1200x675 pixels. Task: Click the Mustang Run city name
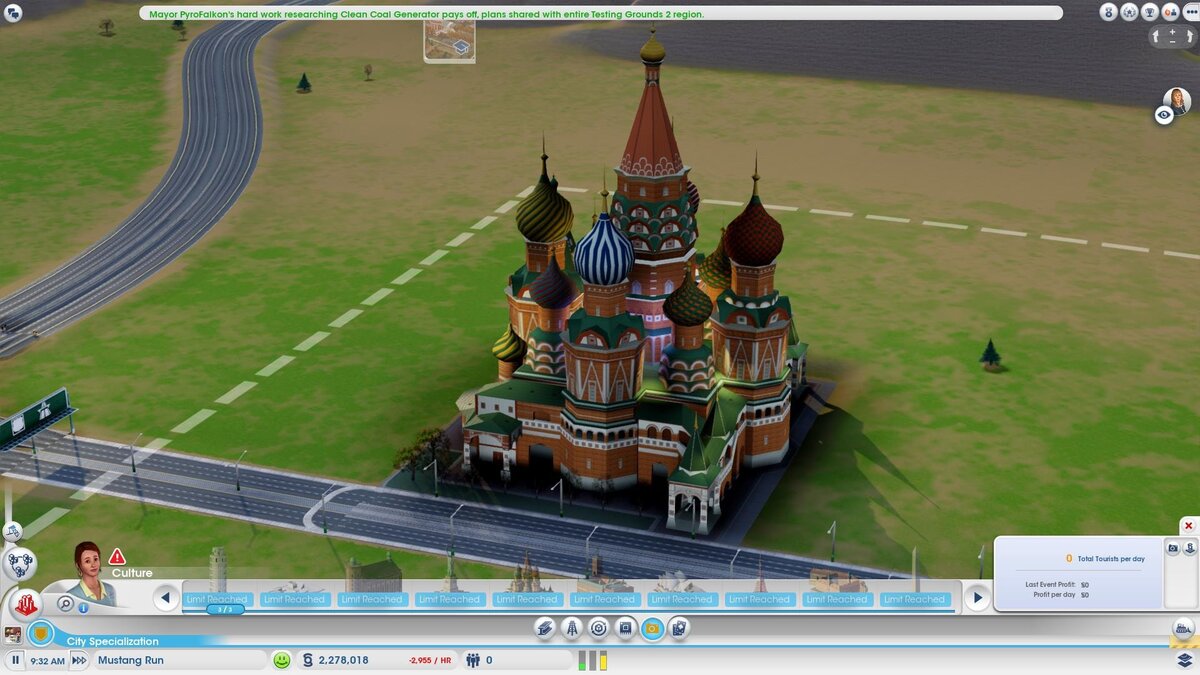pyautogui.click(x=131, y=660)
